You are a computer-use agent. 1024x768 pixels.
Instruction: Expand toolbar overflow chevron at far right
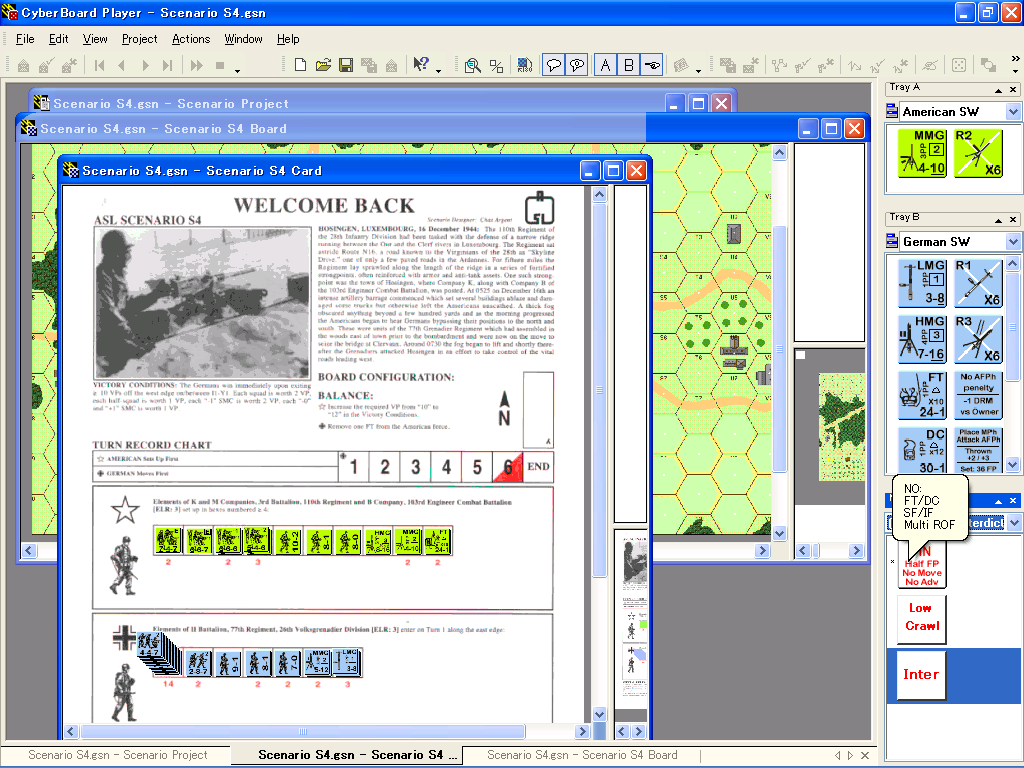click(1015, 59)
